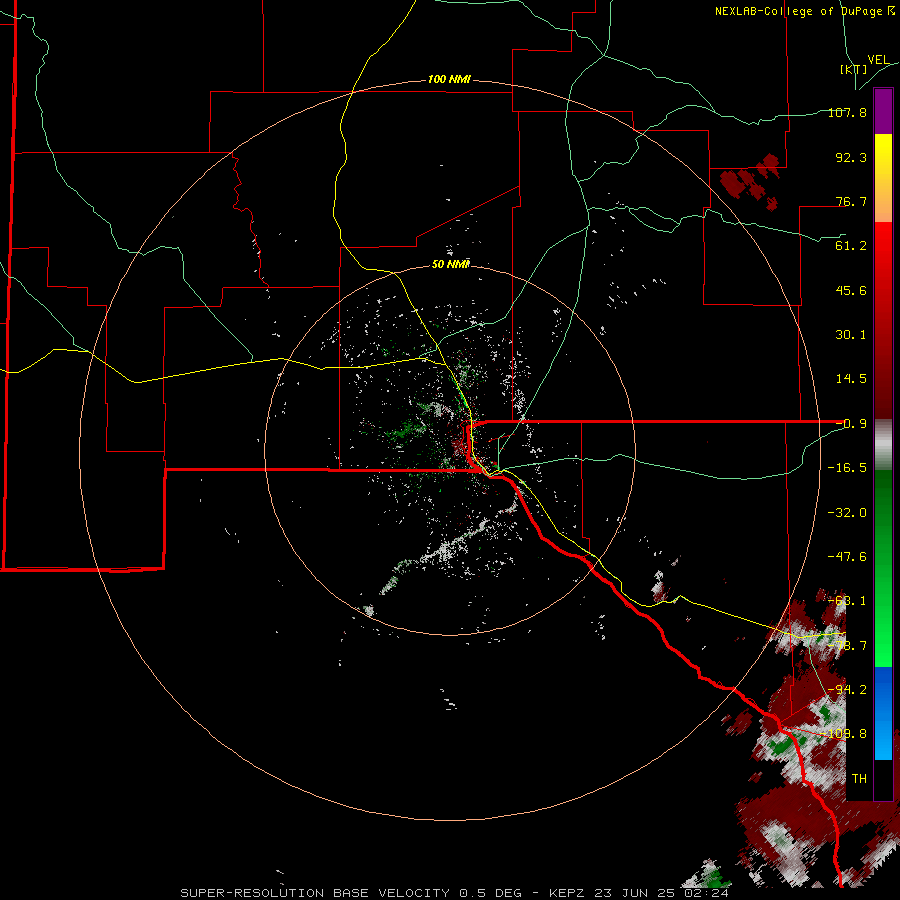Click the -32.0 scale value
This screenshot has height=900, width=900.
pos(847,513)
